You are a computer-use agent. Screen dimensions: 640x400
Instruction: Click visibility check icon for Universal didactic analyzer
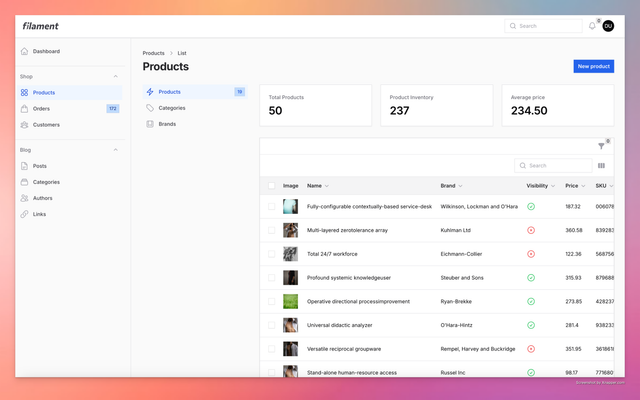tap(531, 325)
